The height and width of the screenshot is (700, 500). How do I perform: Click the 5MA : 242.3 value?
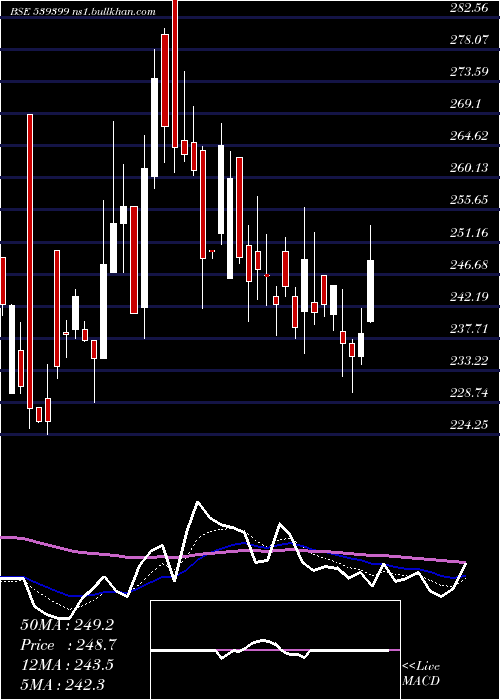click(62, 685)
